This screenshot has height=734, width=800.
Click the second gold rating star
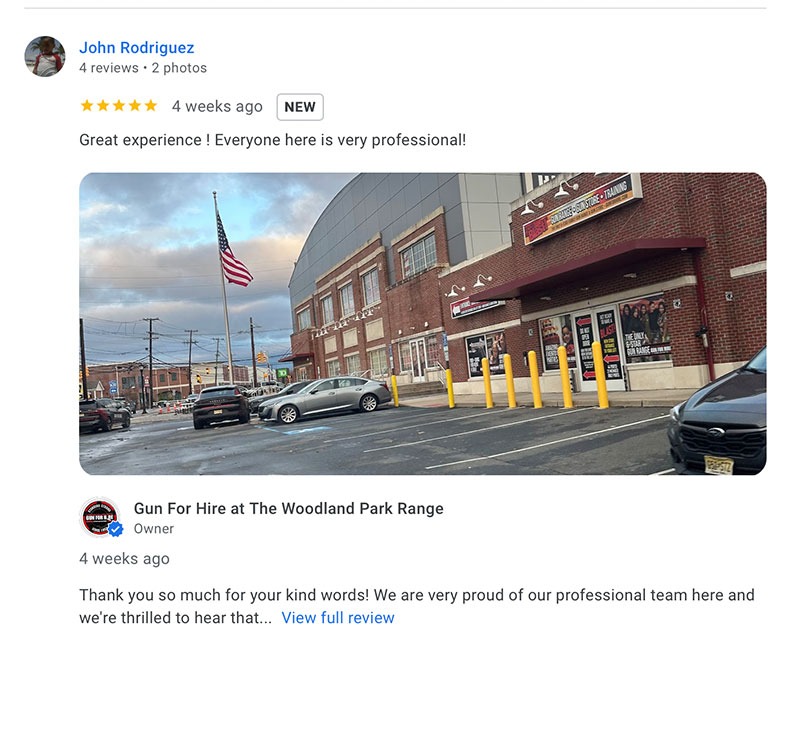click(103, 106)
